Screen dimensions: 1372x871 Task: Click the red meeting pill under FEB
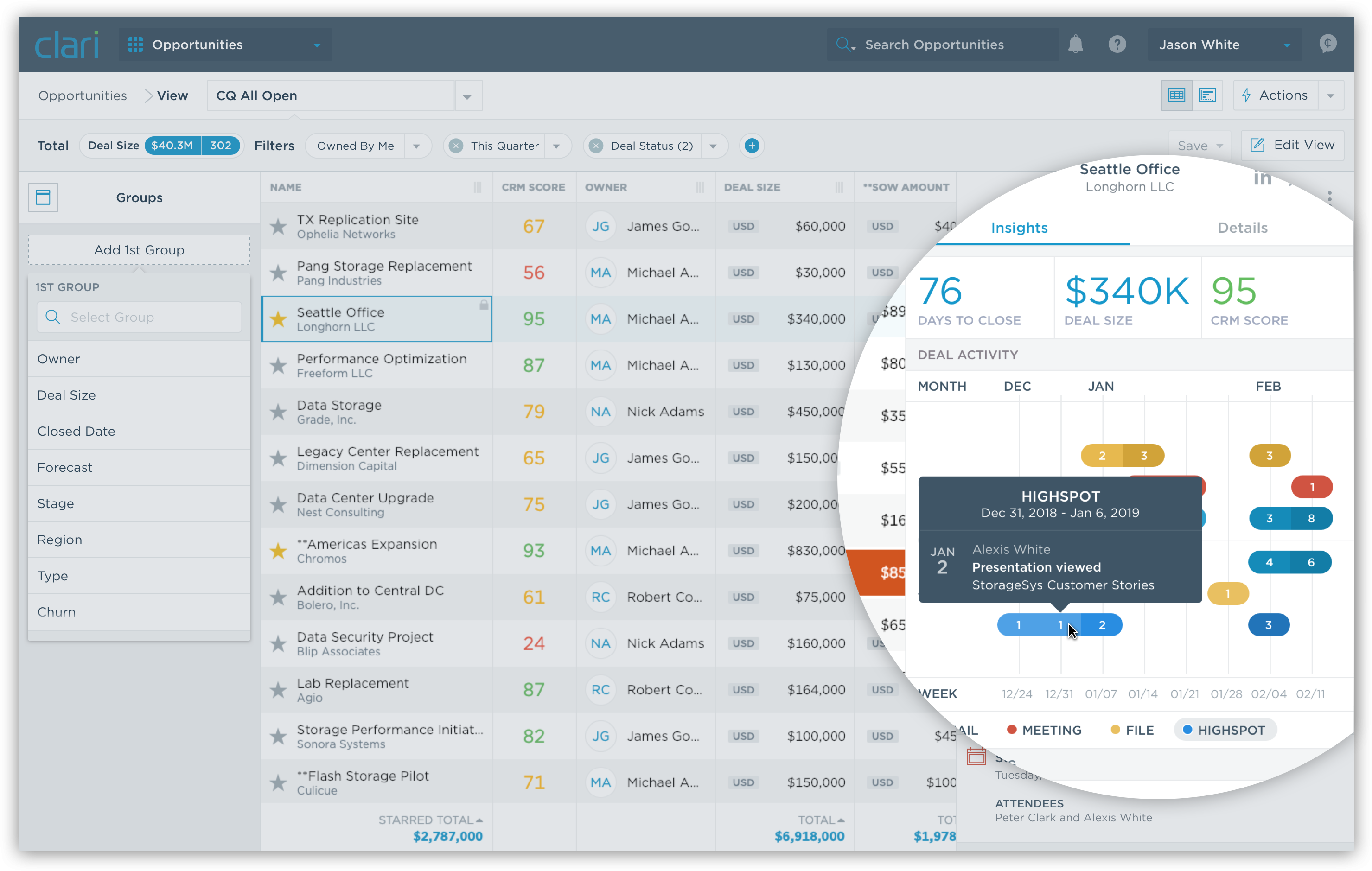coord(1312,486)
